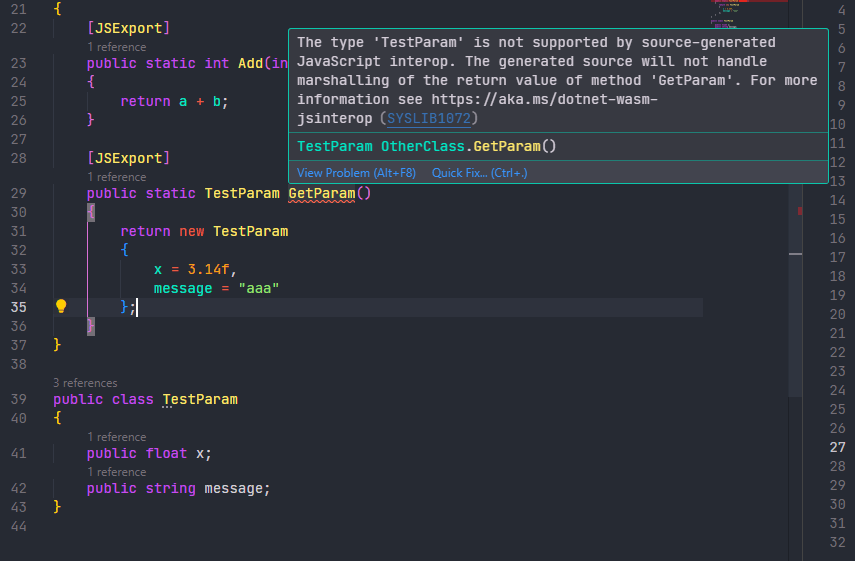The image size is (855, 561).
Task: Click 'return a + b;' statement
Action: click(x=174, y=101)
